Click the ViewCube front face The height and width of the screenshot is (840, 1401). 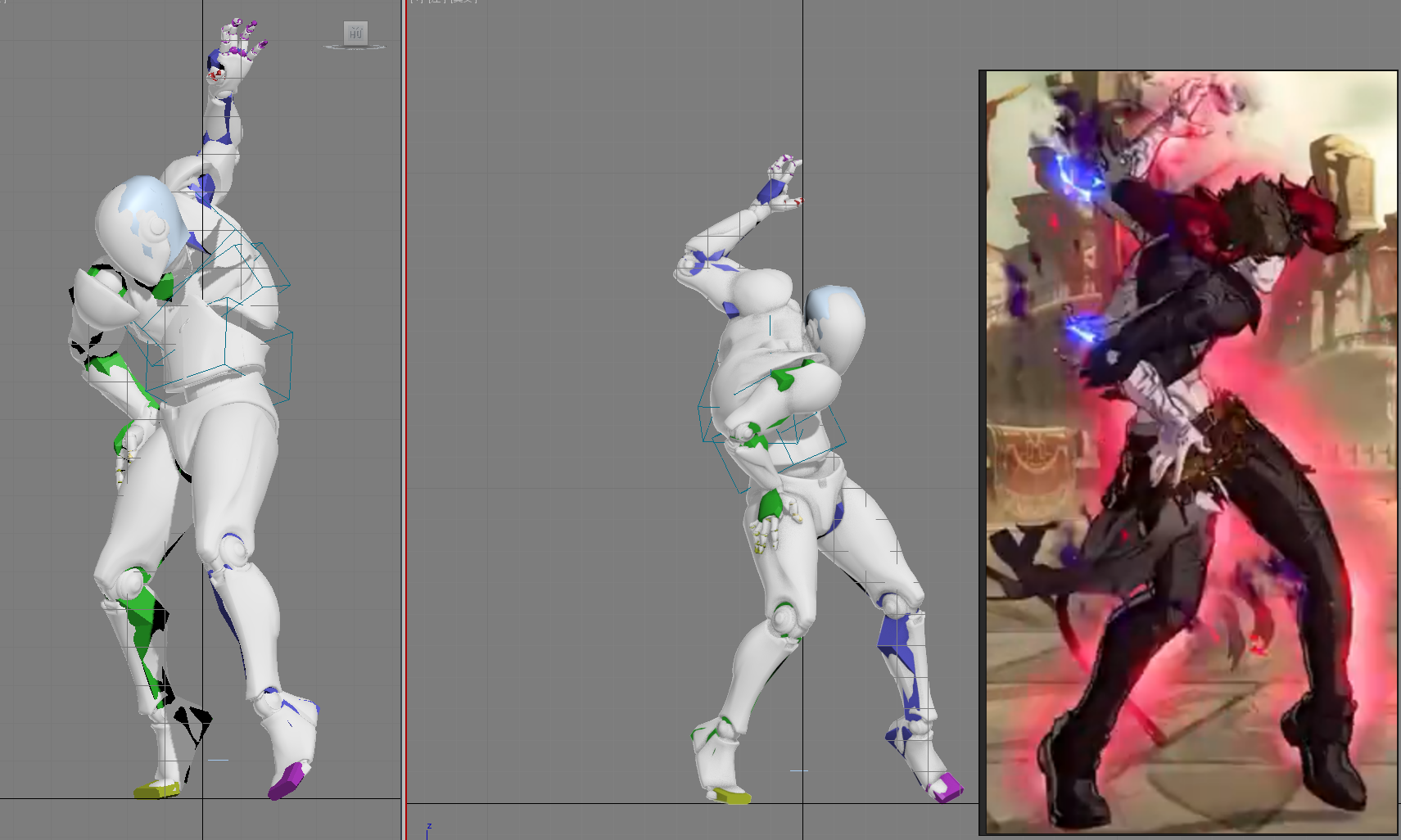tap(355, 33)
